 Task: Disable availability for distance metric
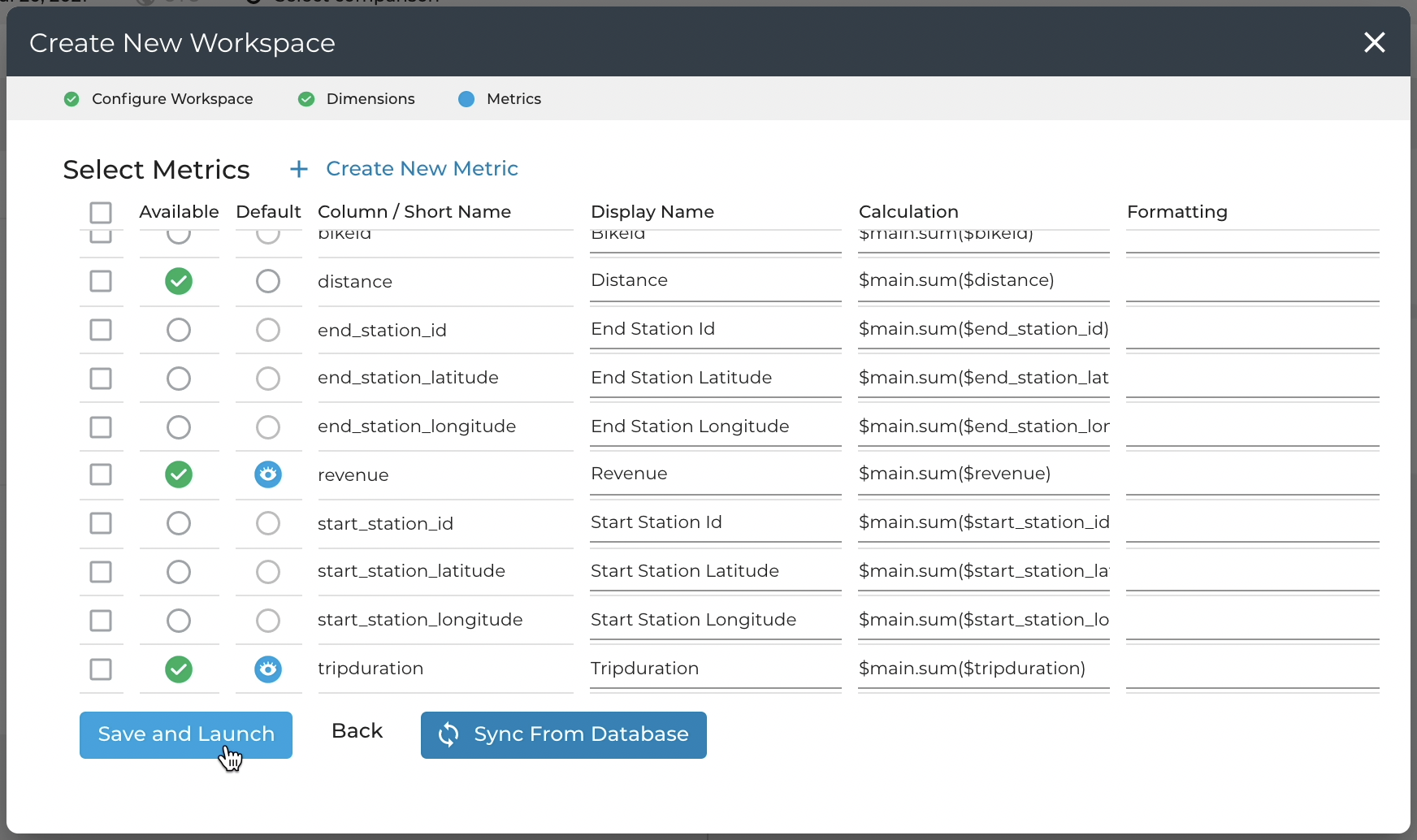(179, 281)
